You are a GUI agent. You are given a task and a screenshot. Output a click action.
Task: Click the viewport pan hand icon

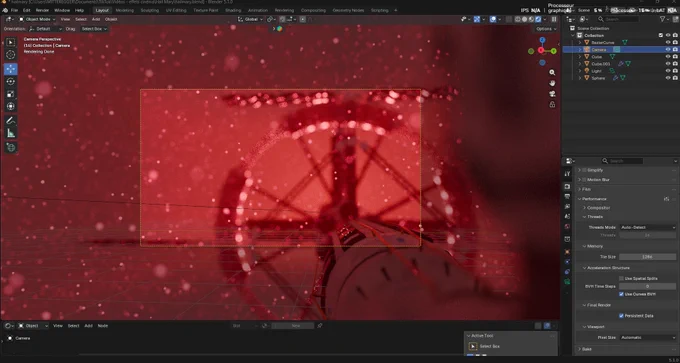[552, 83]
